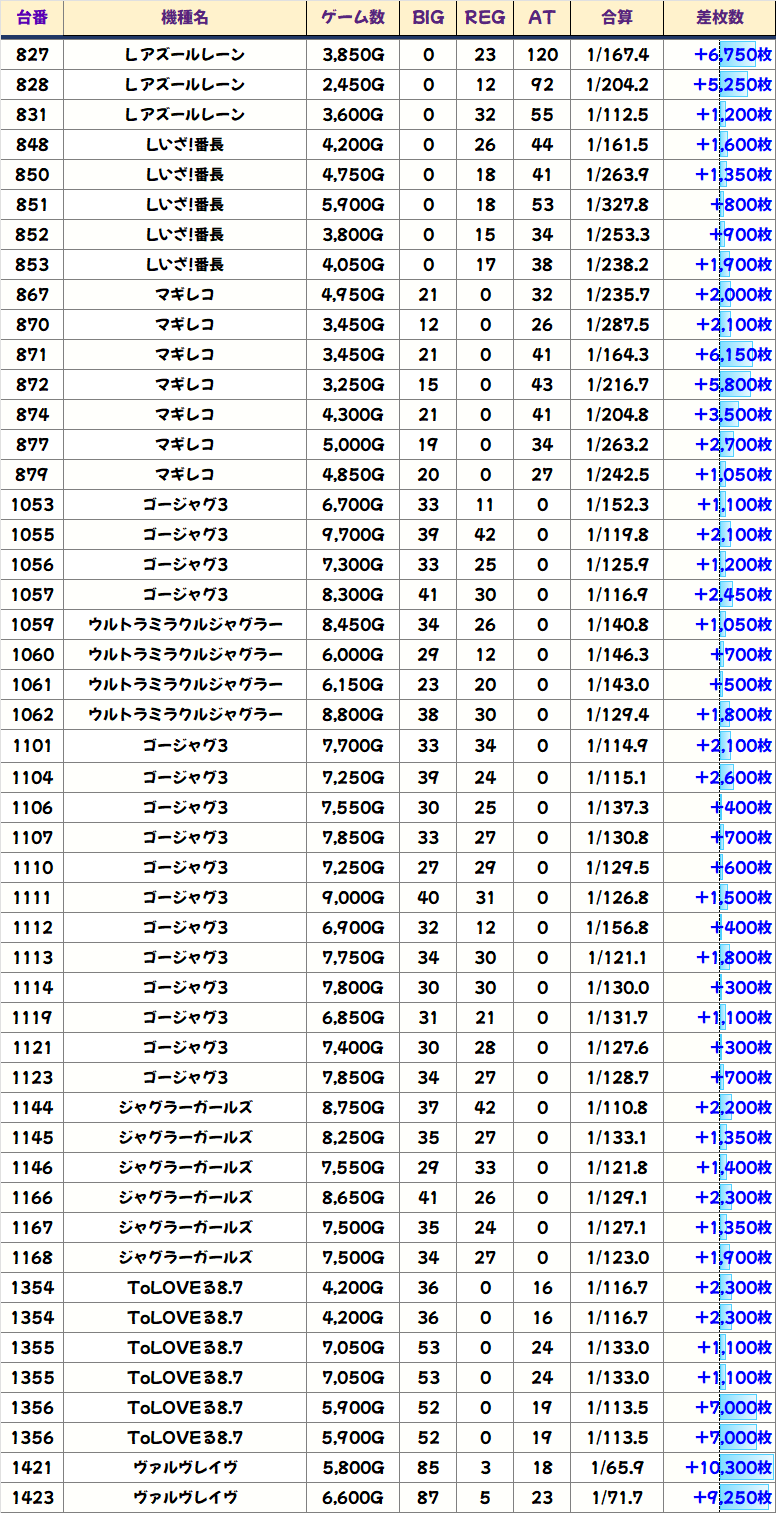776x1513 pixels.
Task: Select the 1/327.8 combined probability cell
Action: pyautogui.click(x=617, y=205)
